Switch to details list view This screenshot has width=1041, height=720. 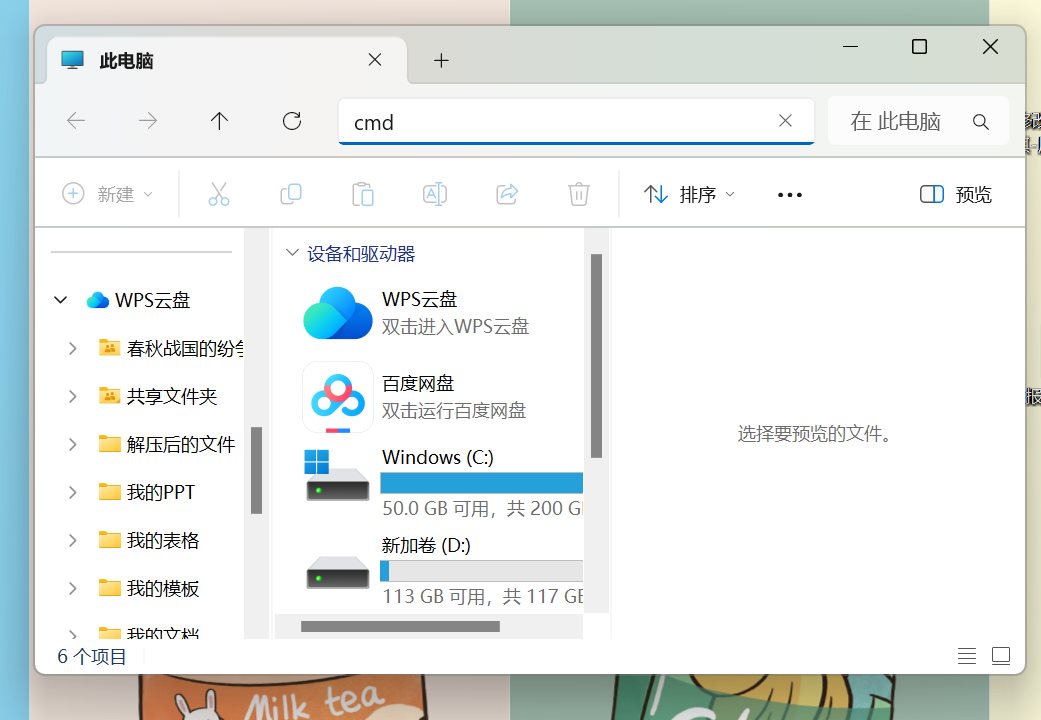[967, 656]
